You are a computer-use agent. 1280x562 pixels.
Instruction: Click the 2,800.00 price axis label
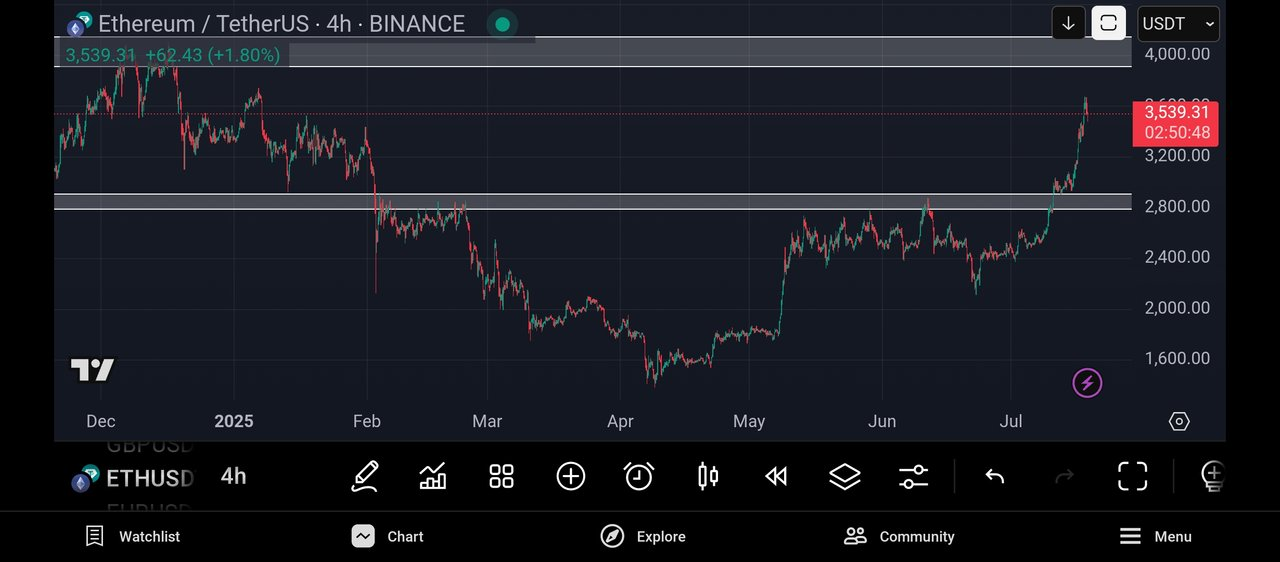click(x=1177, y=206)
